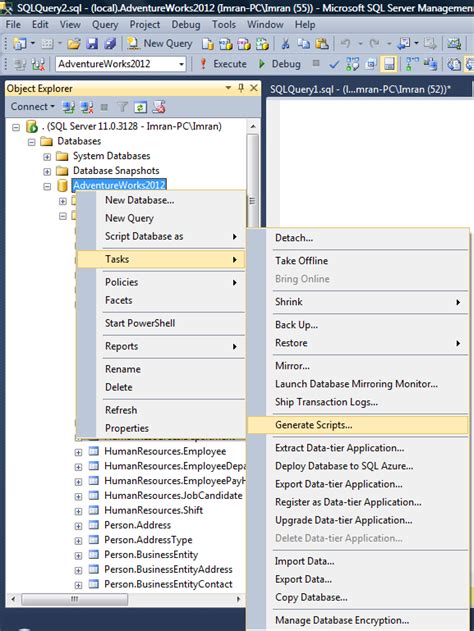
Task: Click the Execute query button
Action: tap(223, 64)
